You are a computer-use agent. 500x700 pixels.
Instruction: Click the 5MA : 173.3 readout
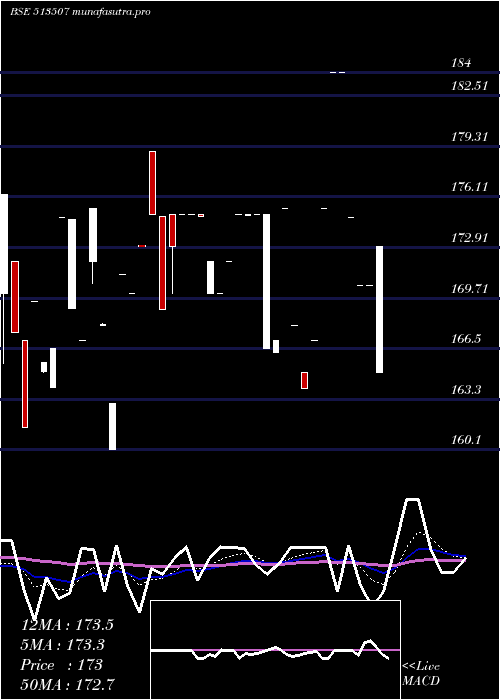pyautogui.click(x=62, y=645)
